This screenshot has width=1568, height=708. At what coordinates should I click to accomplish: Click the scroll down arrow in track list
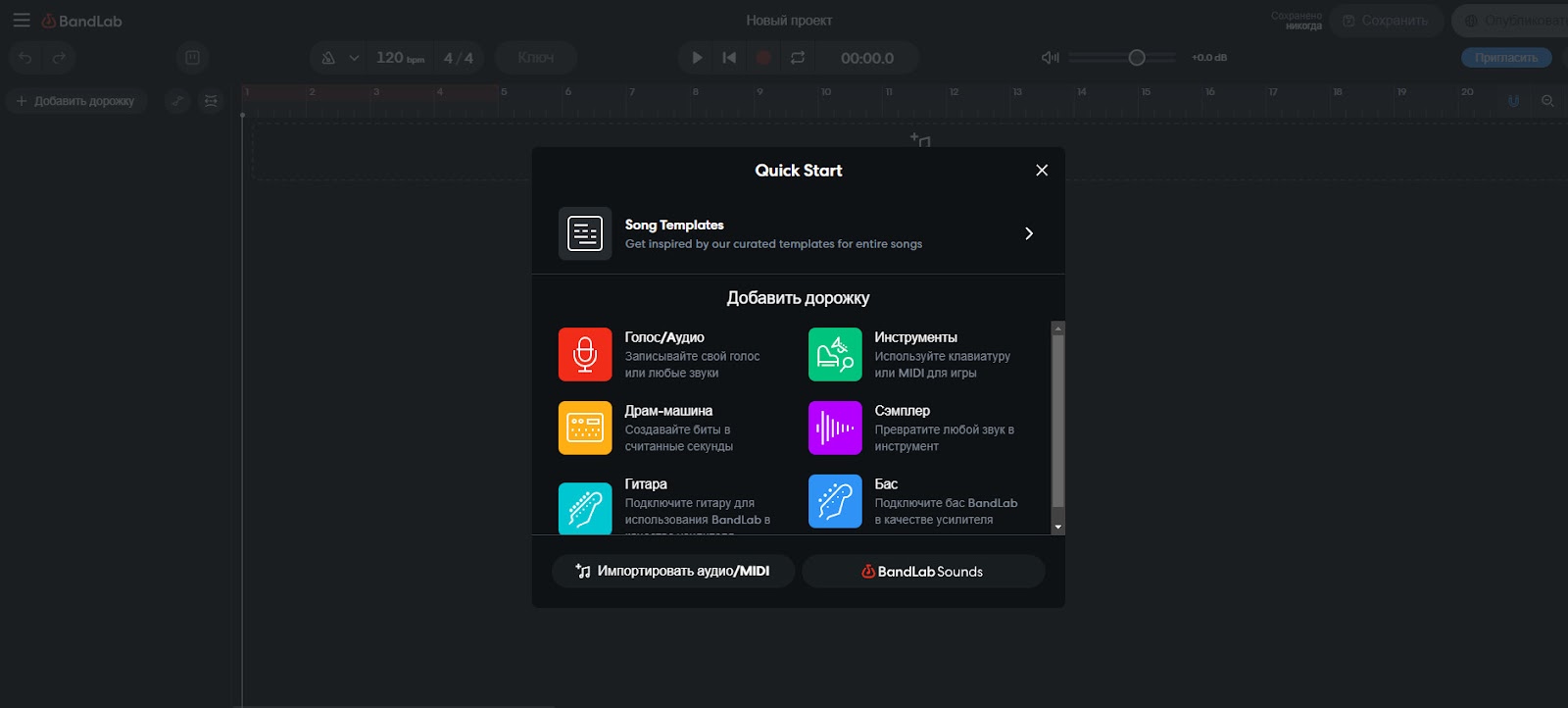click(1057, 527)
